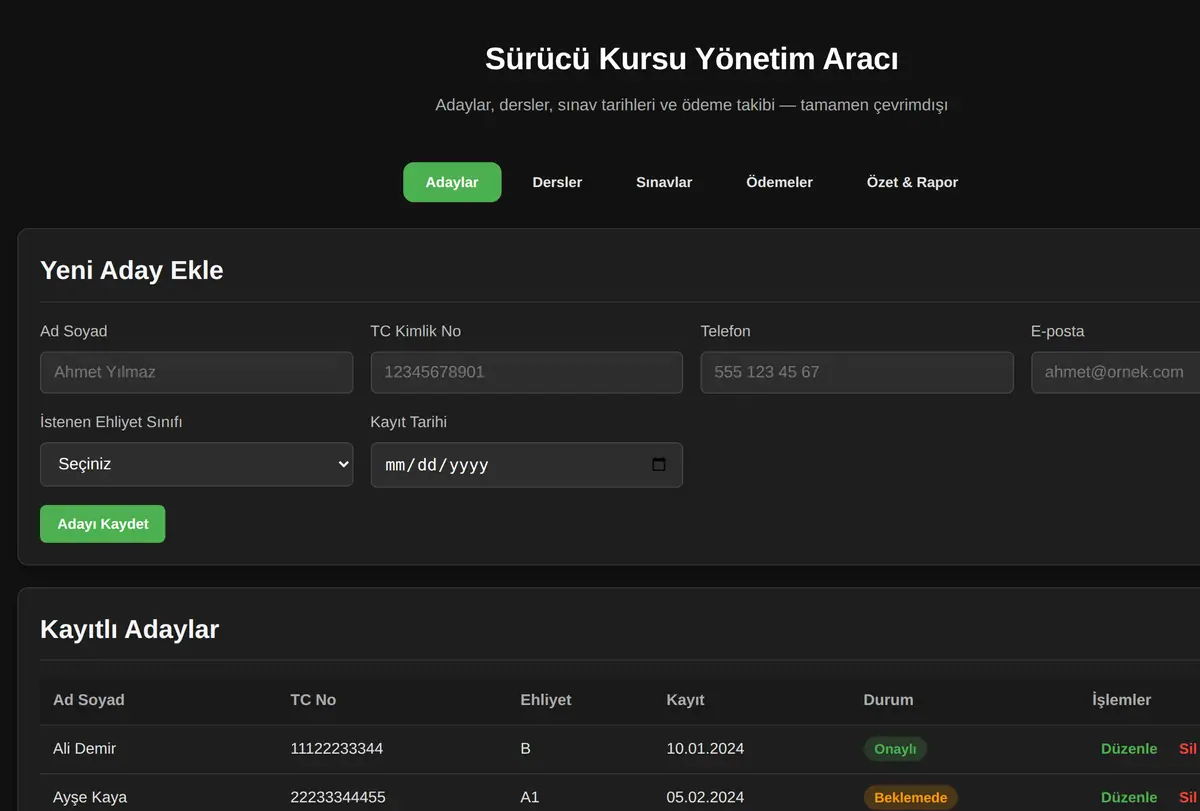Select the Ayşe Kaya name cell
The image size is (1200, 811).
tap(90, 797)
